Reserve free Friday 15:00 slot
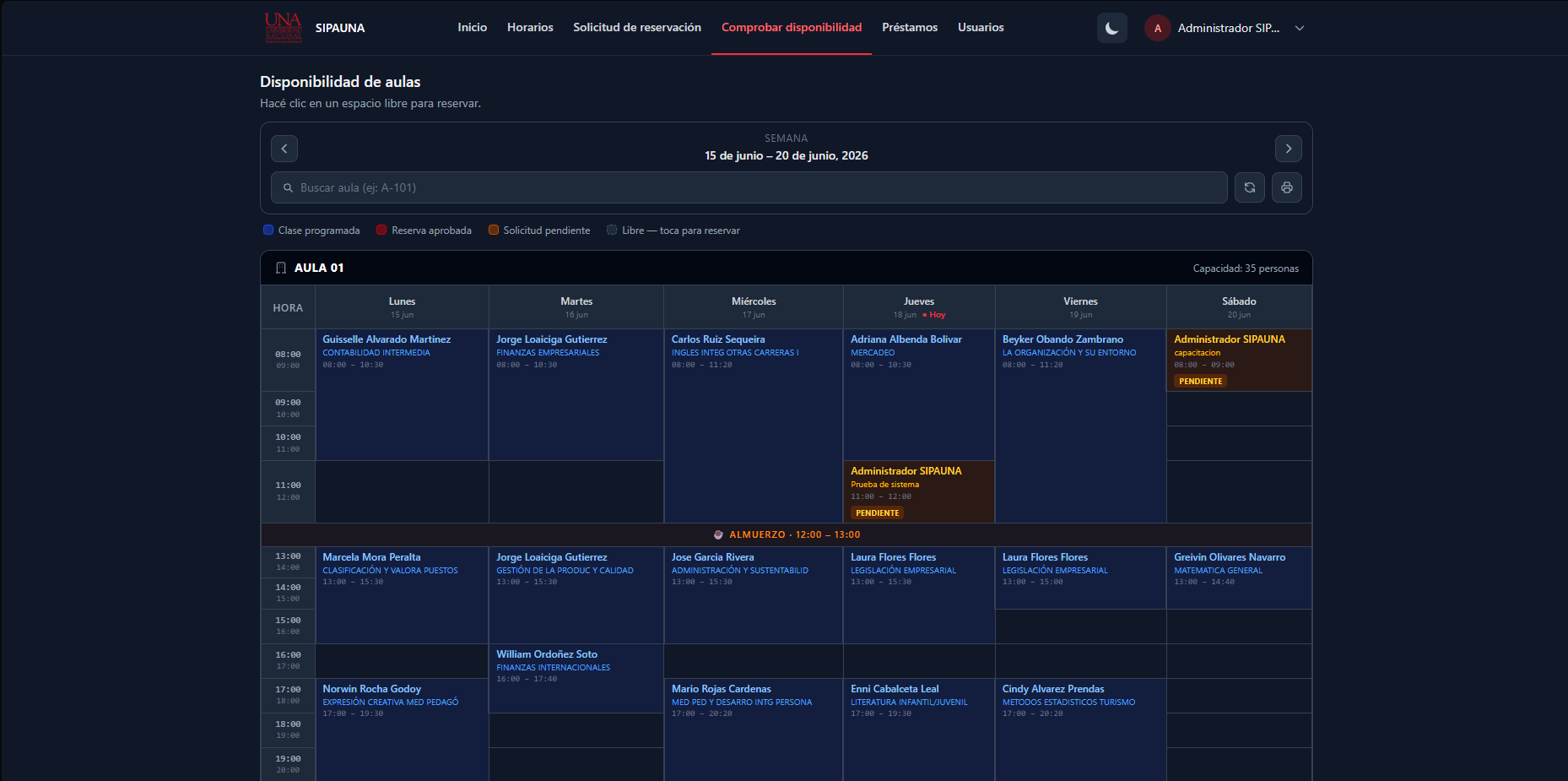This screenshot has width=1568, height=781. pyautogui.click(x=1081, y=626)
